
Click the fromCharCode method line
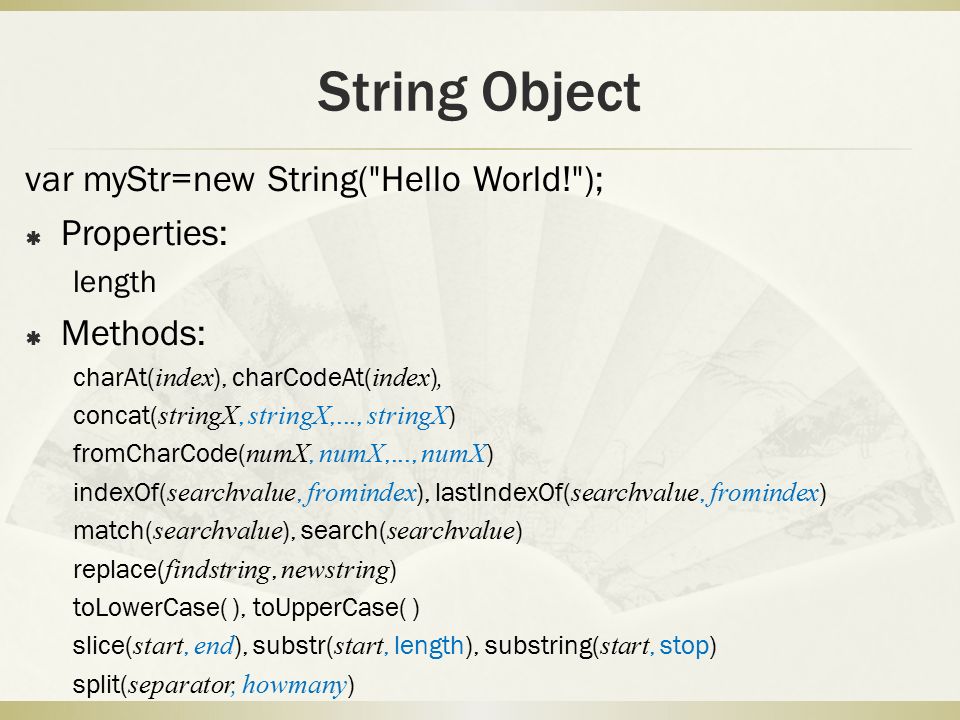pos(283,454)
